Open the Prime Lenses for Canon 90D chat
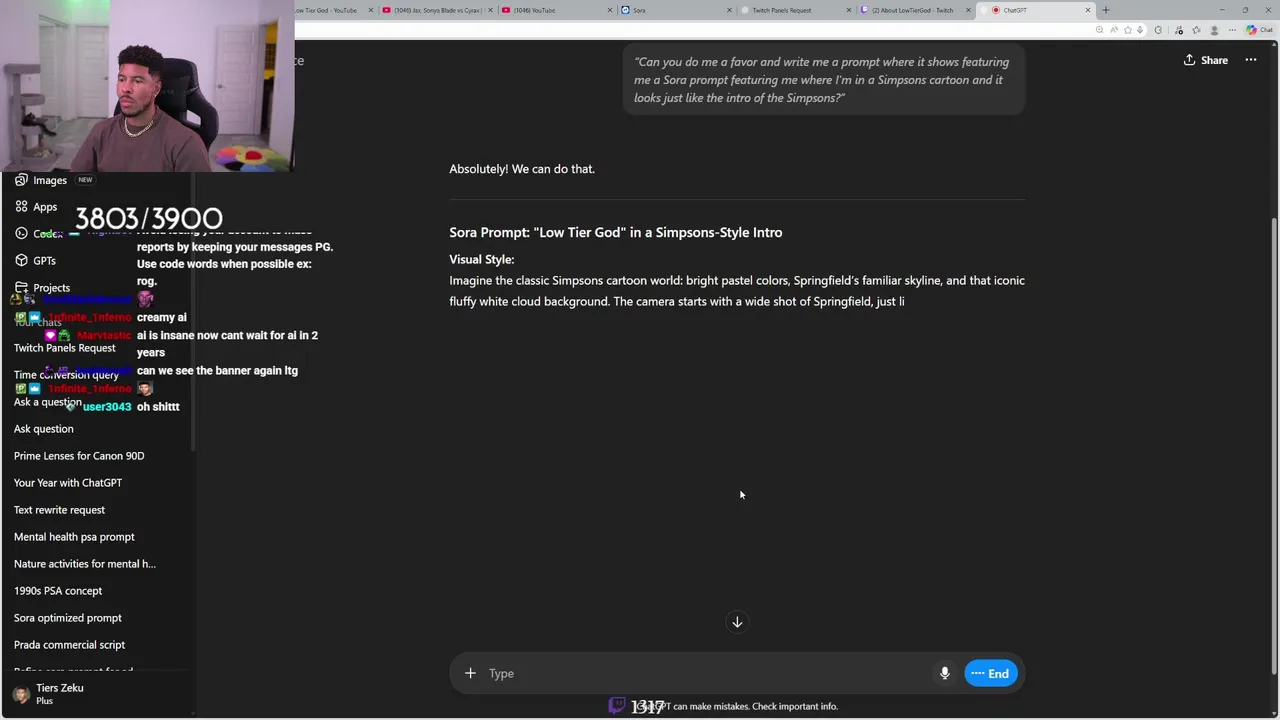 (x=79, y=456)
